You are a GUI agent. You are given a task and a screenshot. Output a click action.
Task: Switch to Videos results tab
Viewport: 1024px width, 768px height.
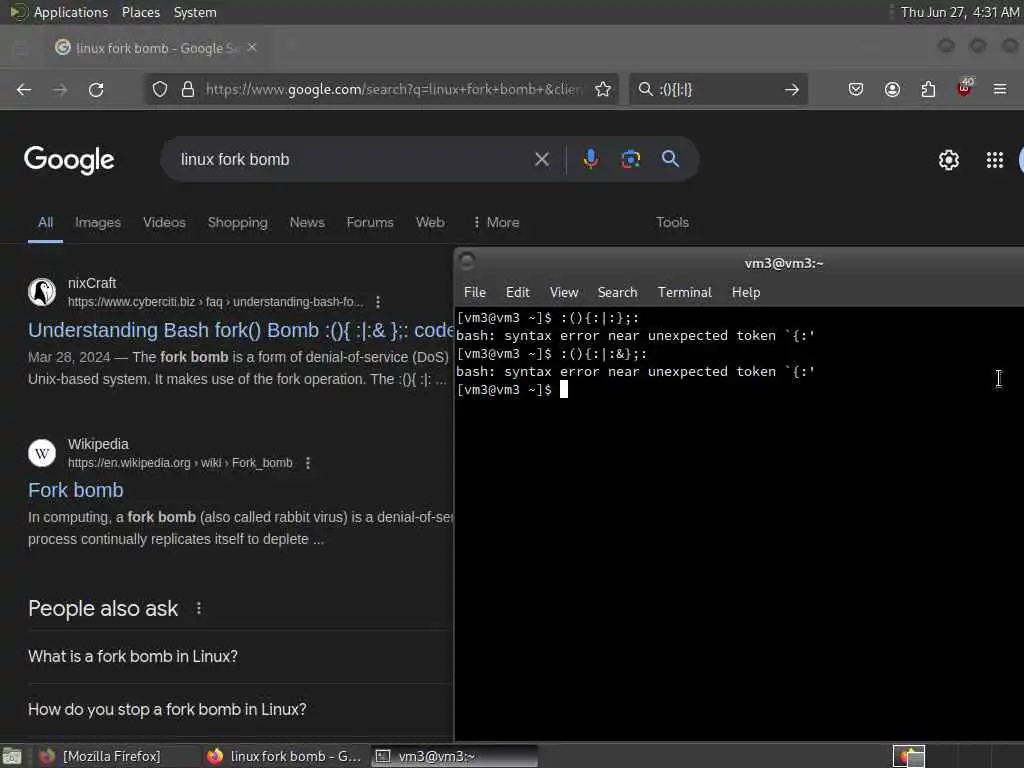pyautogui.click(x=165, y=223)
